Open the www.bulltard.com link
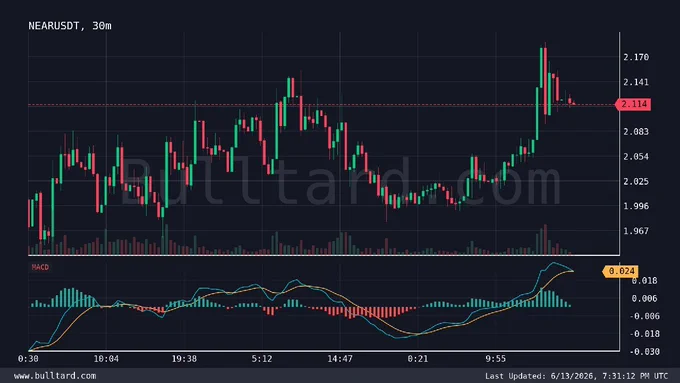The image size is (680, 383). pyautogui.click(x=55, y=376)
